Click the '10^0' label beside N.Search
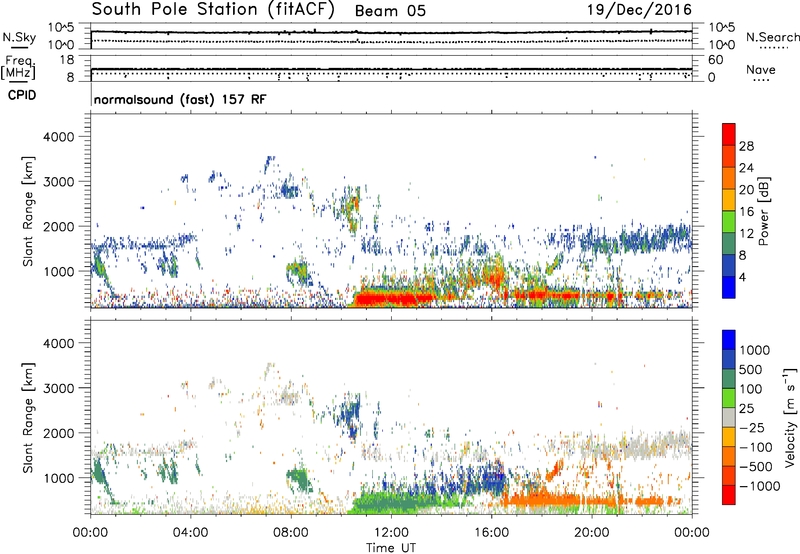Image resolution: width=800 pixels, height=554 pixels. pos(722,45)
